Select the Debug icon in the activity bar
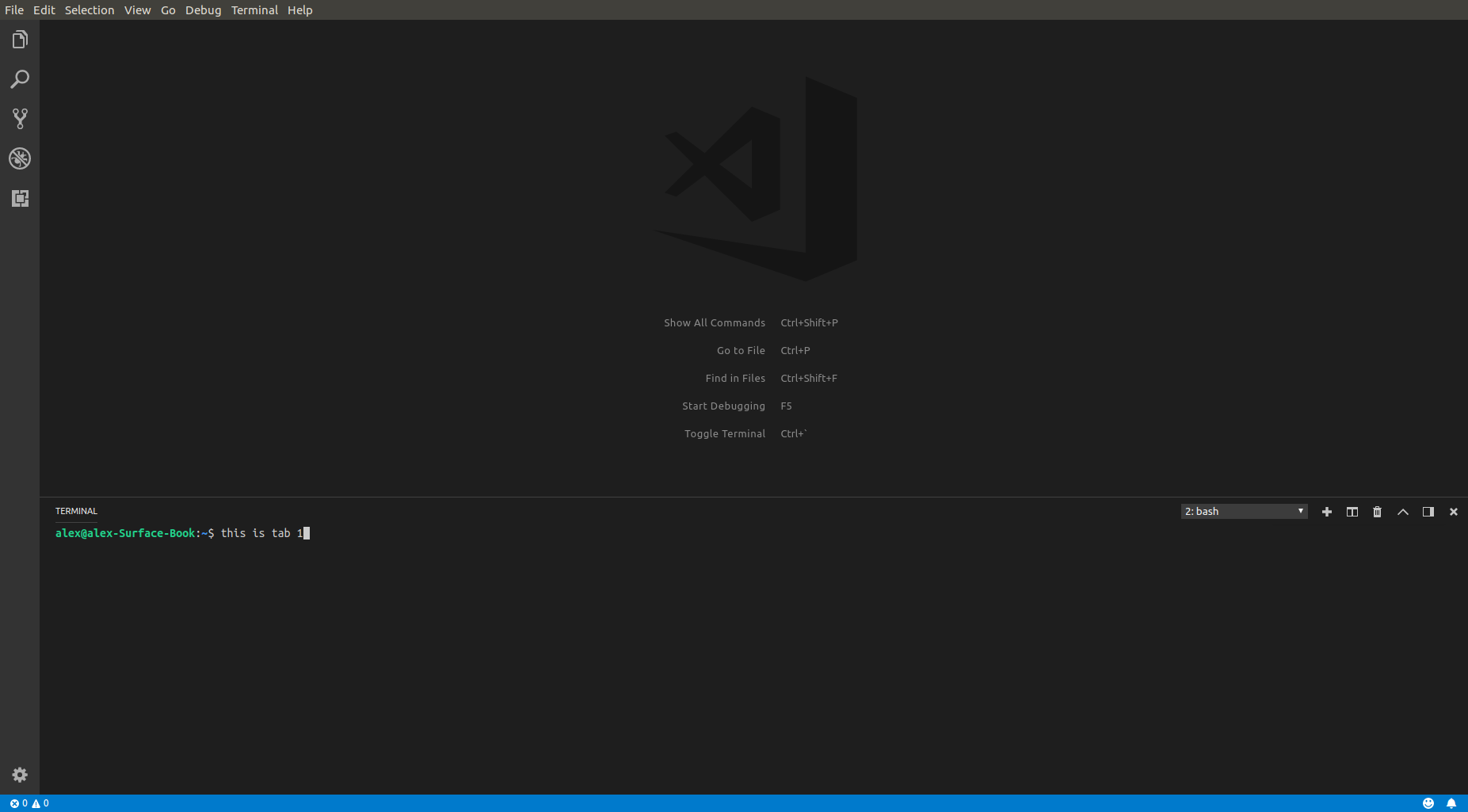This screenshot has height=812, width=1468. [20, 158]
